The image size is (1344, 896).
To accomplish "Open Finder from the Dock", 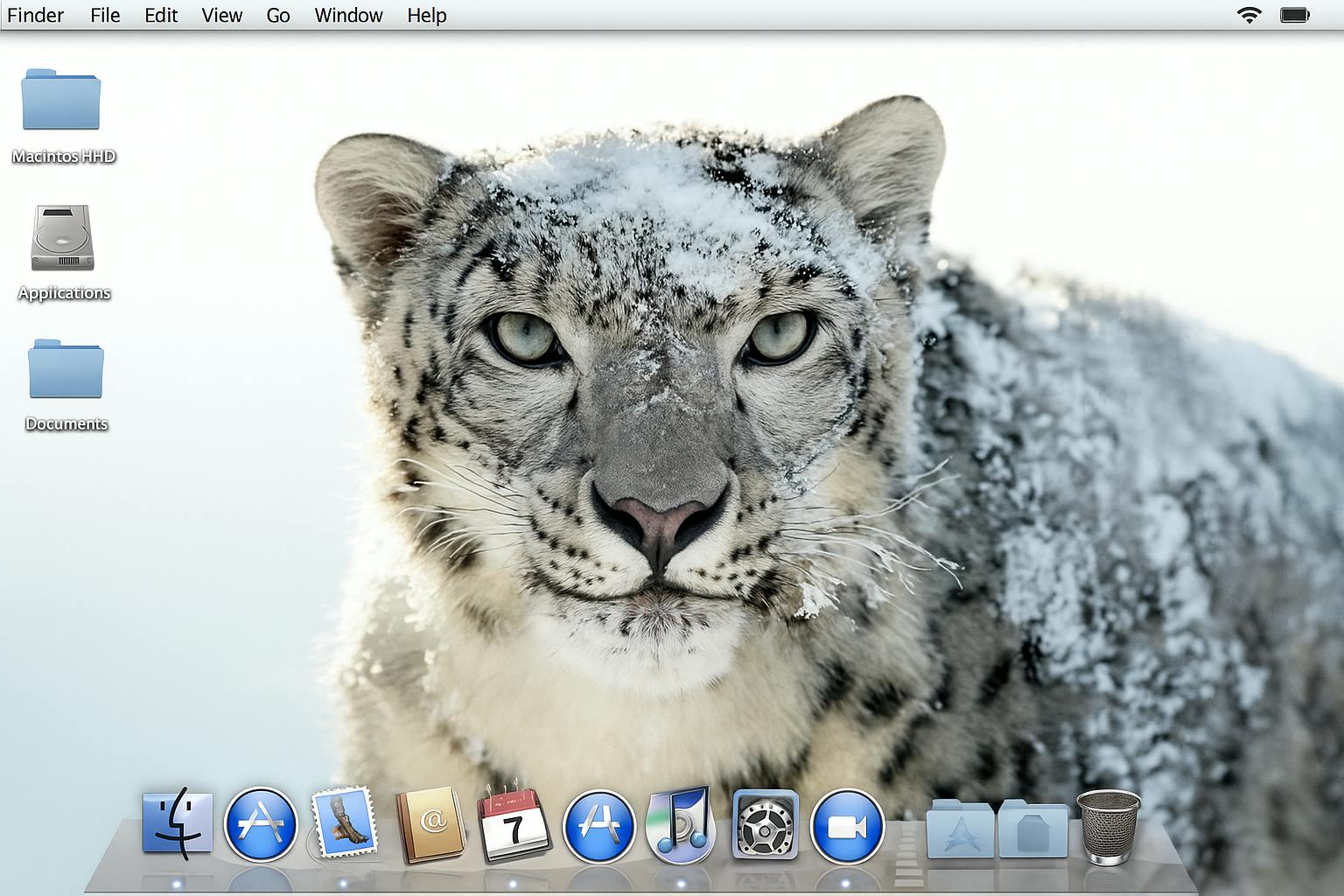I will tap(178, 824).
